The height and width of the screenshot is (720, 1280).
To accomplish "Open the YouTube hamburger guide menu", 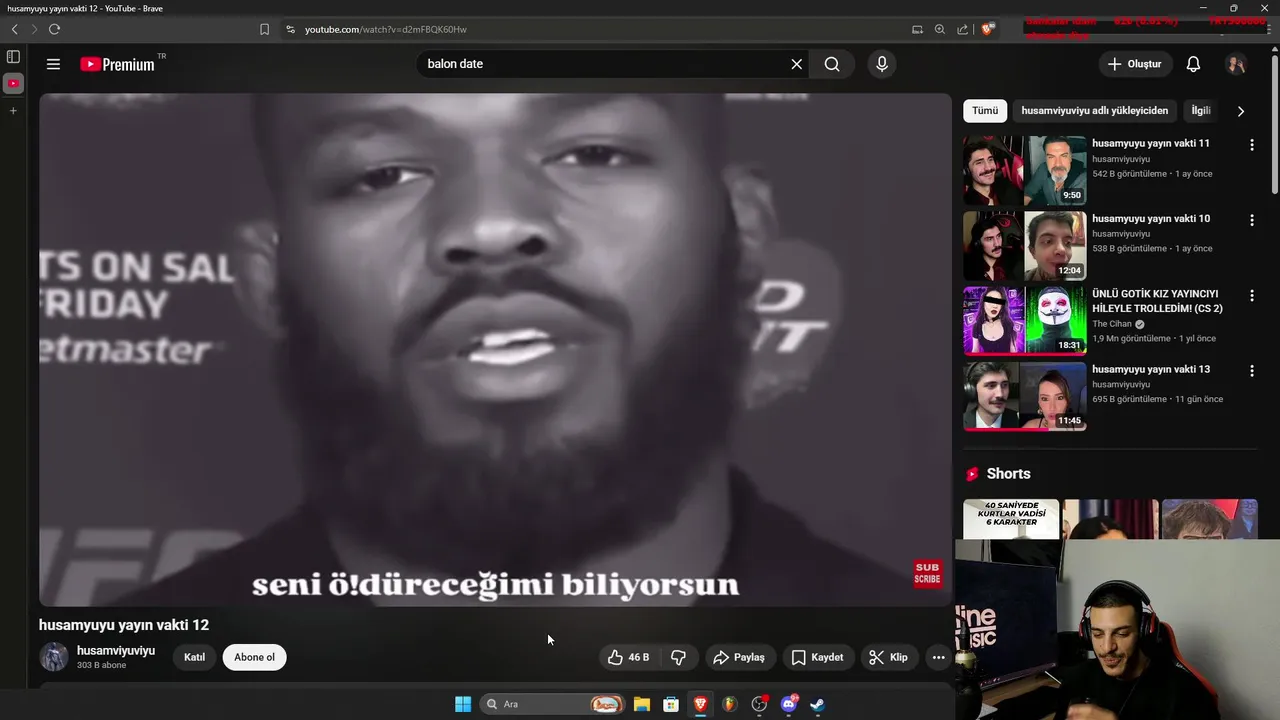I will point(54,64).
